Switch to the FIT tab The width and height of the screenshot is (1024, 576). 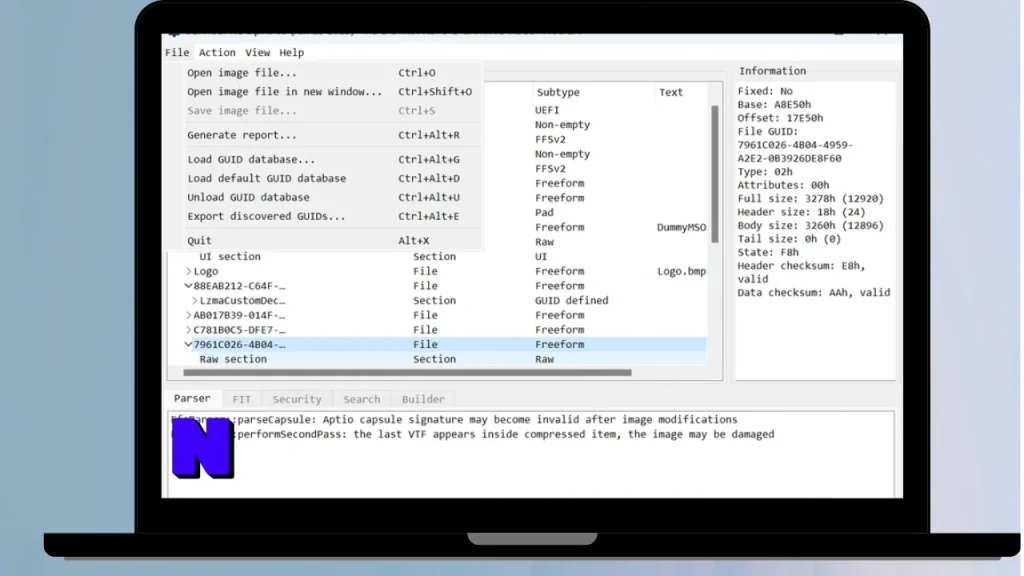pos(242,399)
